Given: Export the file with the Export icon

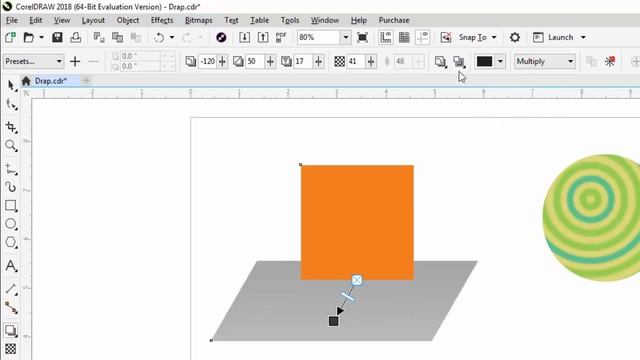Looking at the screenshot, I should pyautogui.click(x=263, y=38).
